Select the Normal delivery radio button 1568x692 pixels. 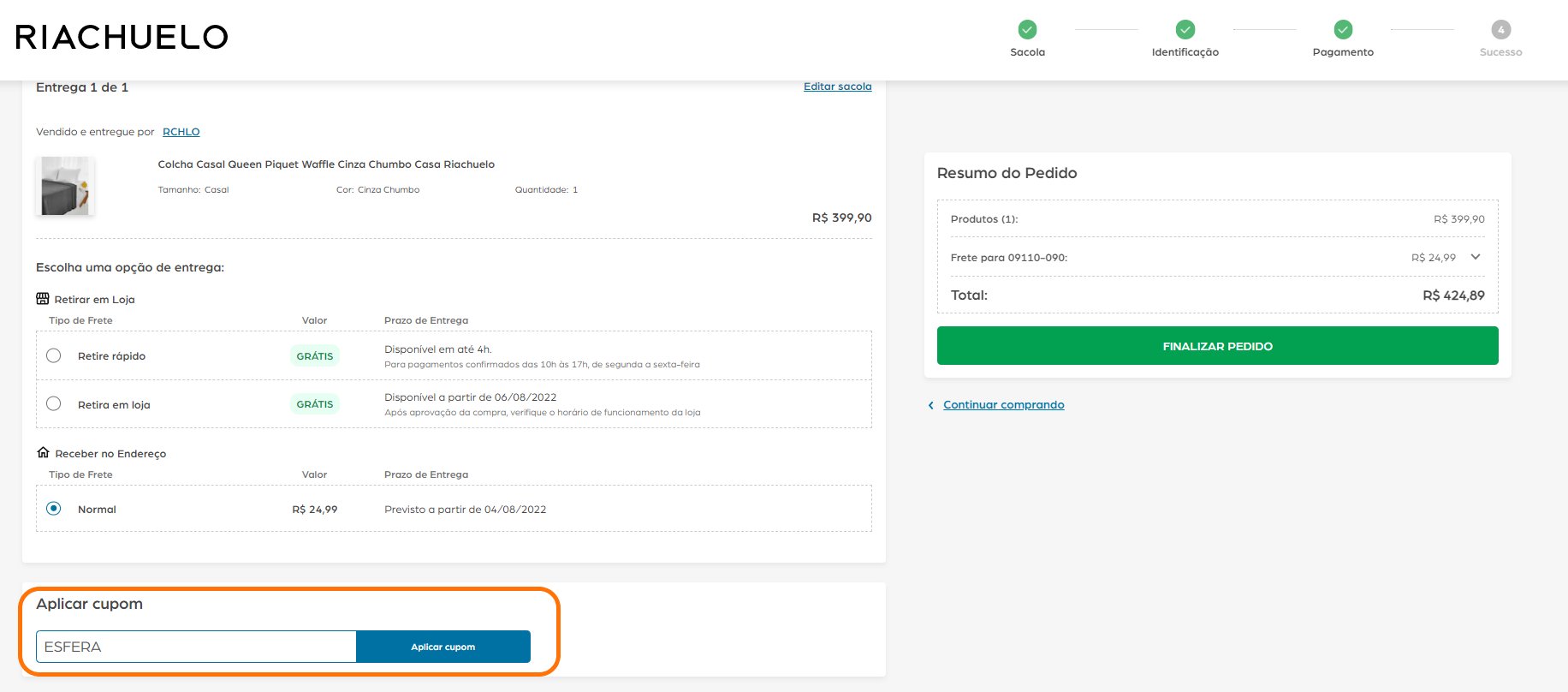54,508
